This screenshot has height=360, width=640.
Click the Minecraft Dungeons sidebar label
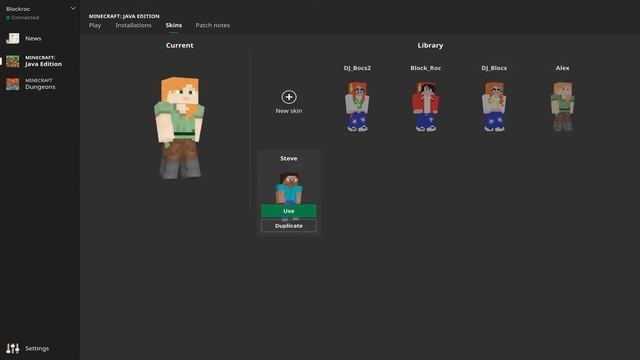pos(40,84)
